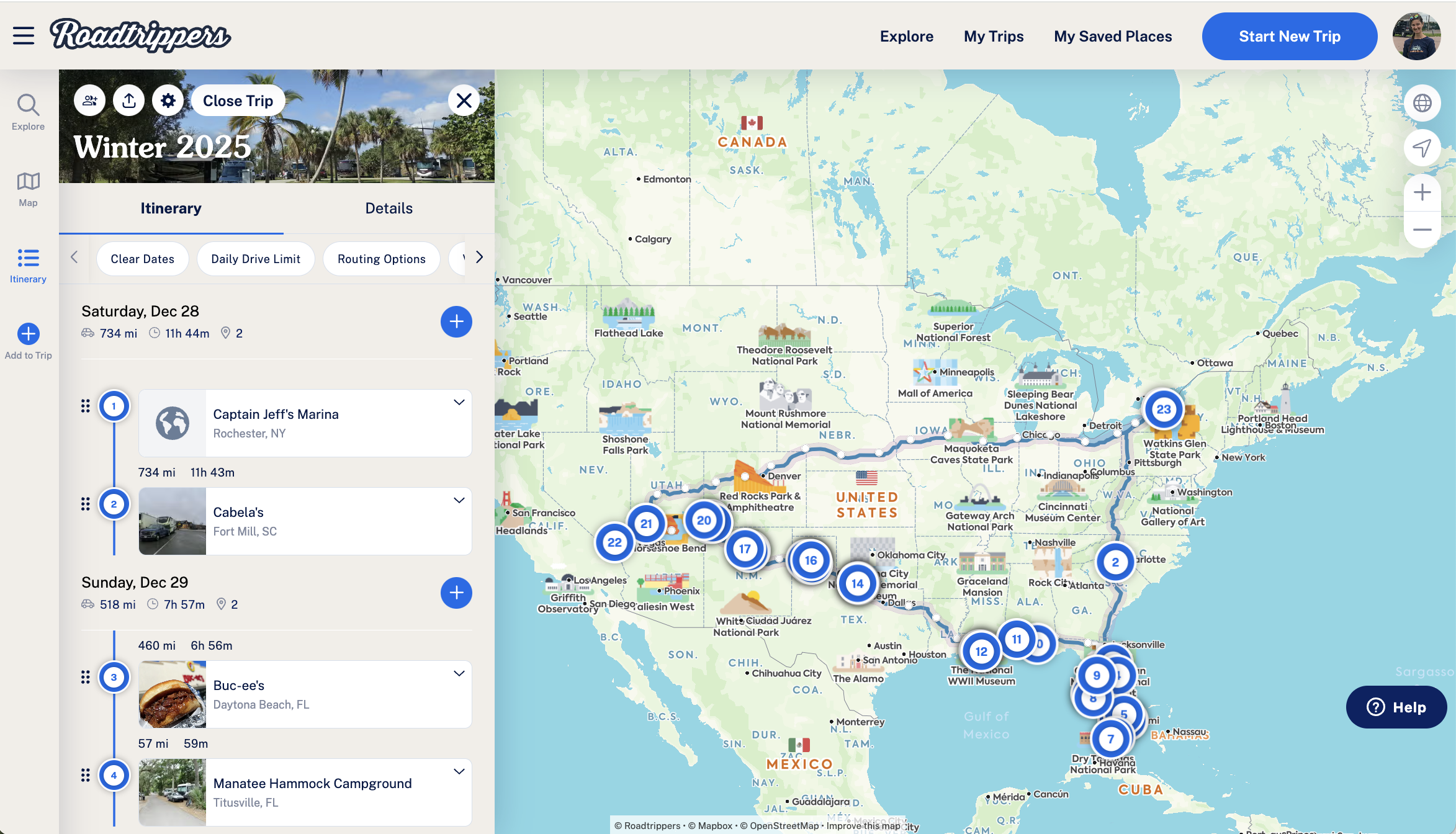Follow the Improve this map link

pos(863,825)
